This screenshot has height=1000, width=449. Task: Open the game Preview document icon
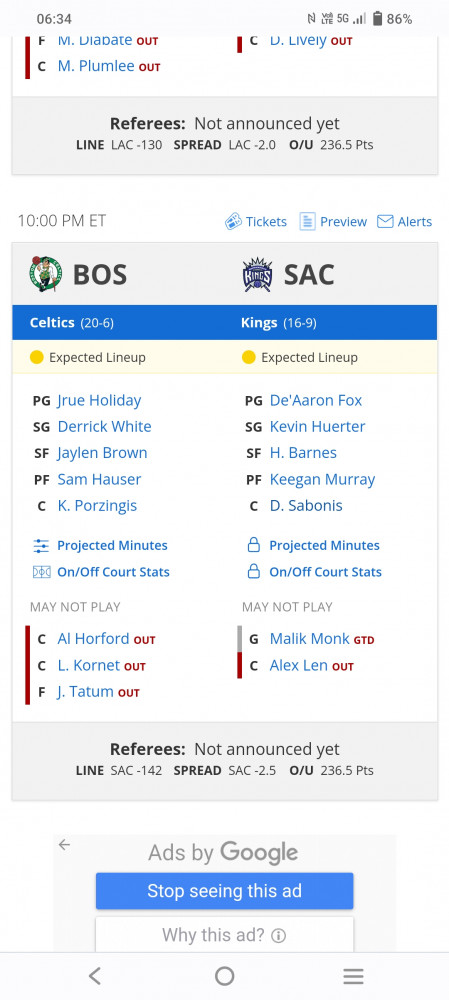(x=307, y=221)
